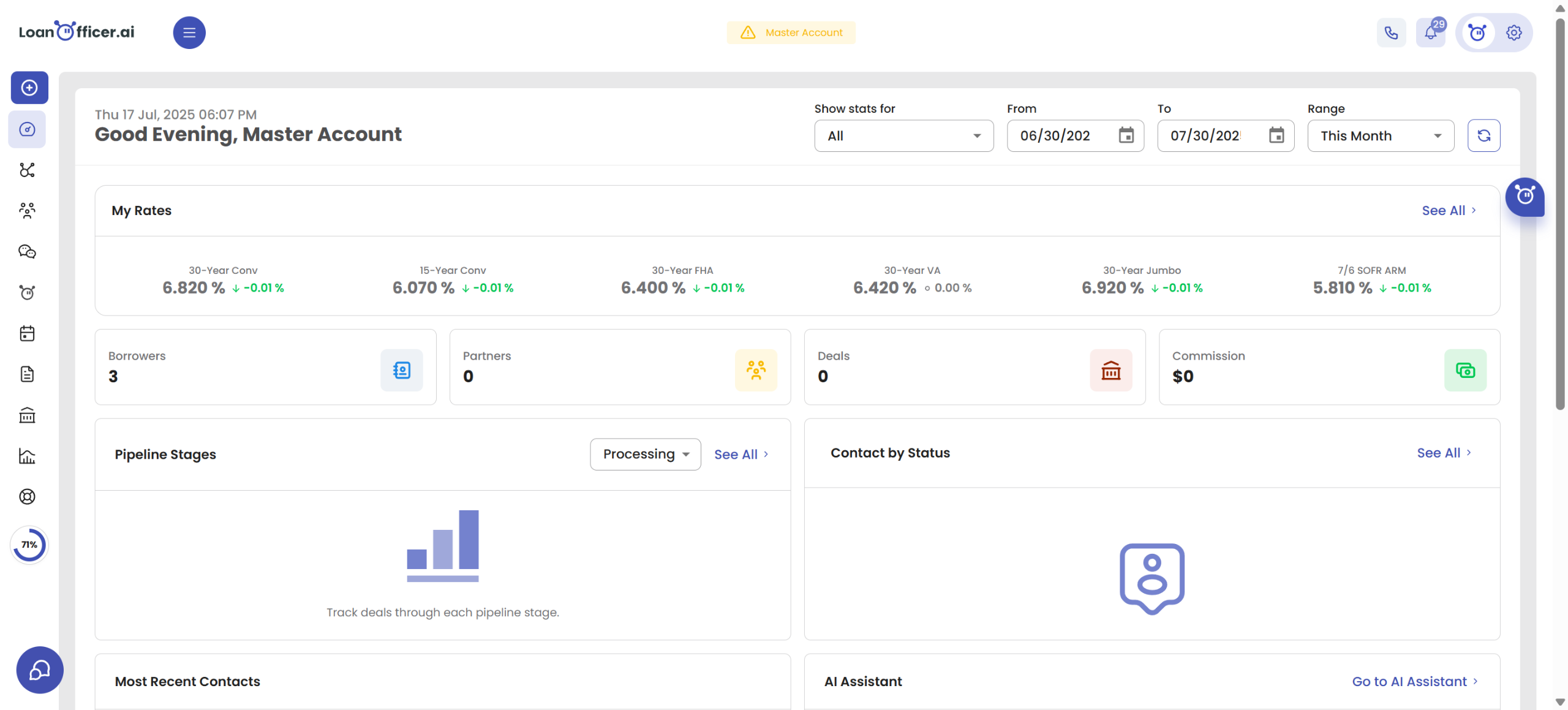This screenshot has height=710, width=1568.
Task: Open the Processing pipeline stage dropdown
Action: [x=645, y=454]
